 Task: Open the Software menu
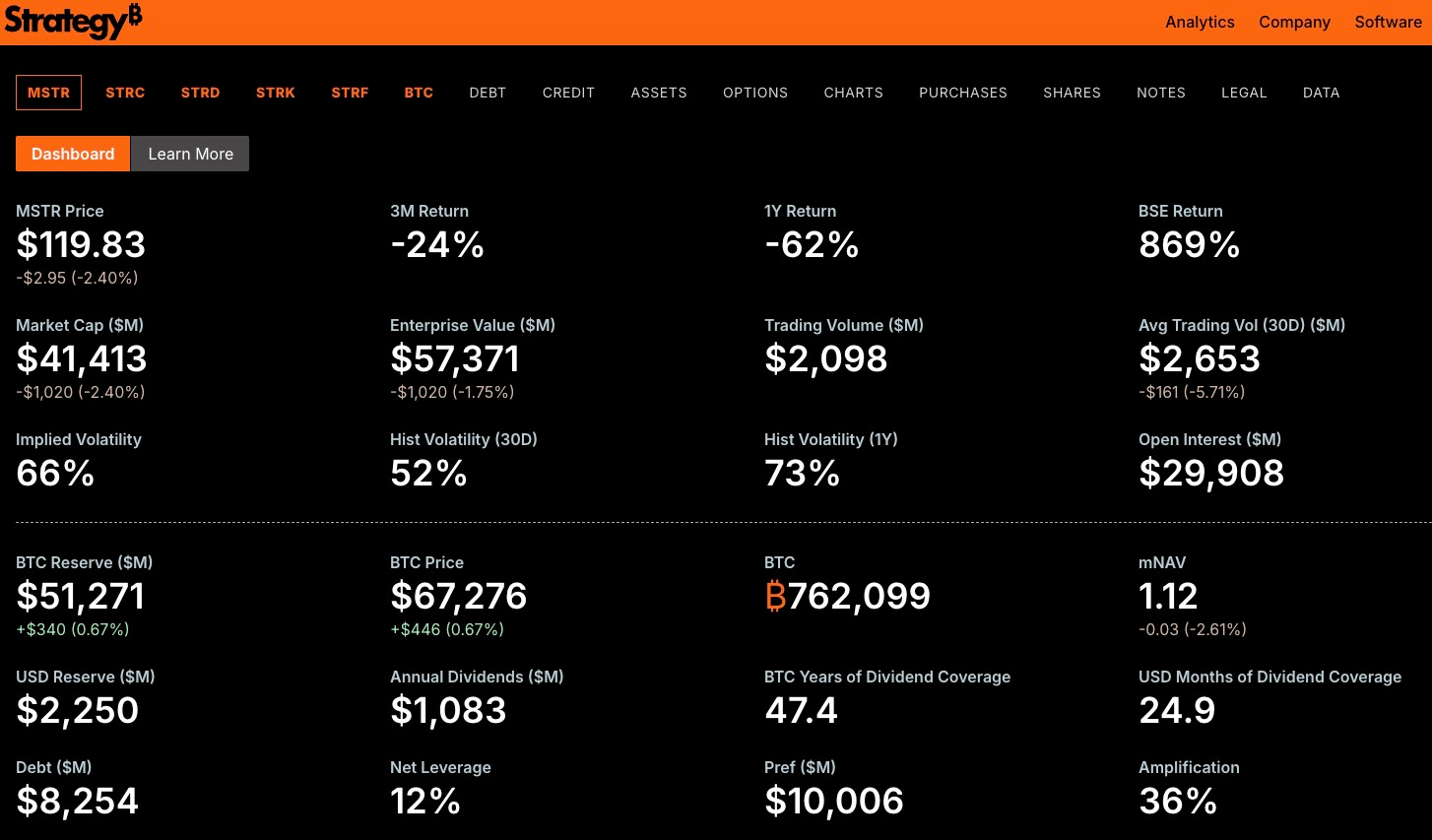1388,22
